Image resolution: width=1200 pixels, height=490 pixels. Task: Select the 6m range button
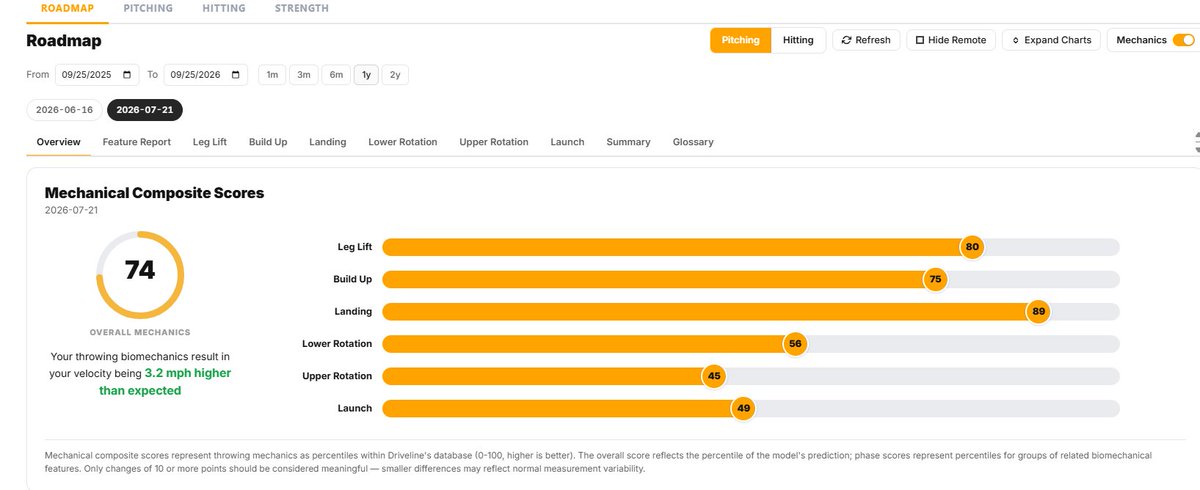pyautogui.click(x=336, y=75)
